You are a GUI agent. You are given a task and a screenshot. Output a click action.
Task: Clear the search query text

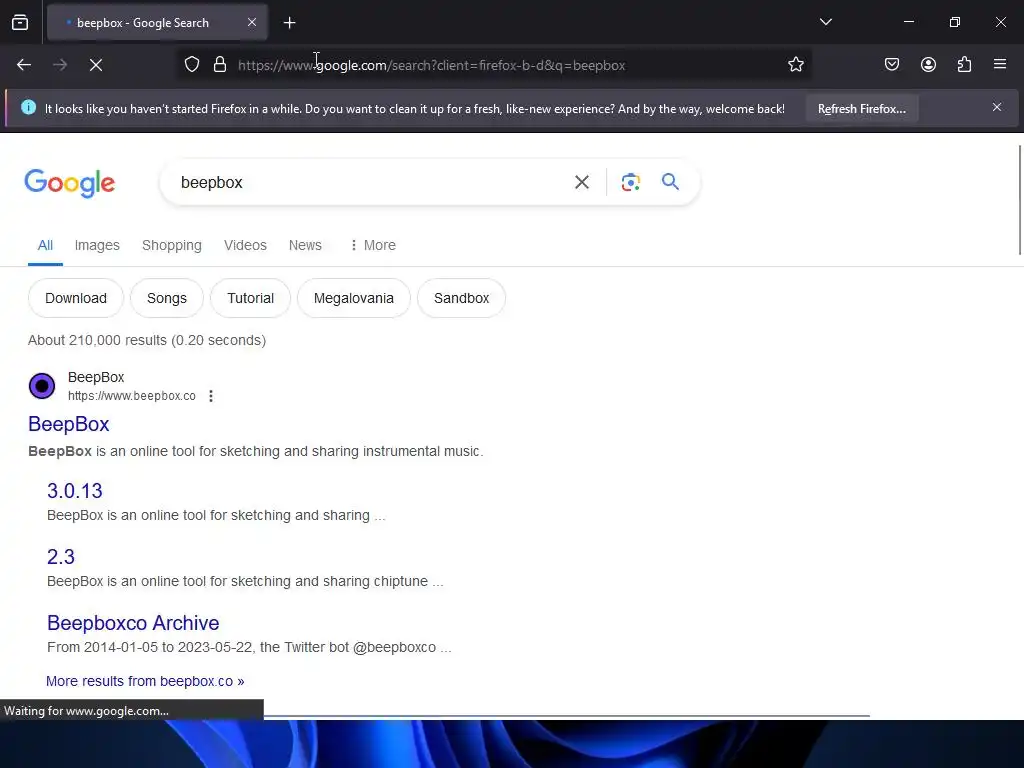(581, 182)
